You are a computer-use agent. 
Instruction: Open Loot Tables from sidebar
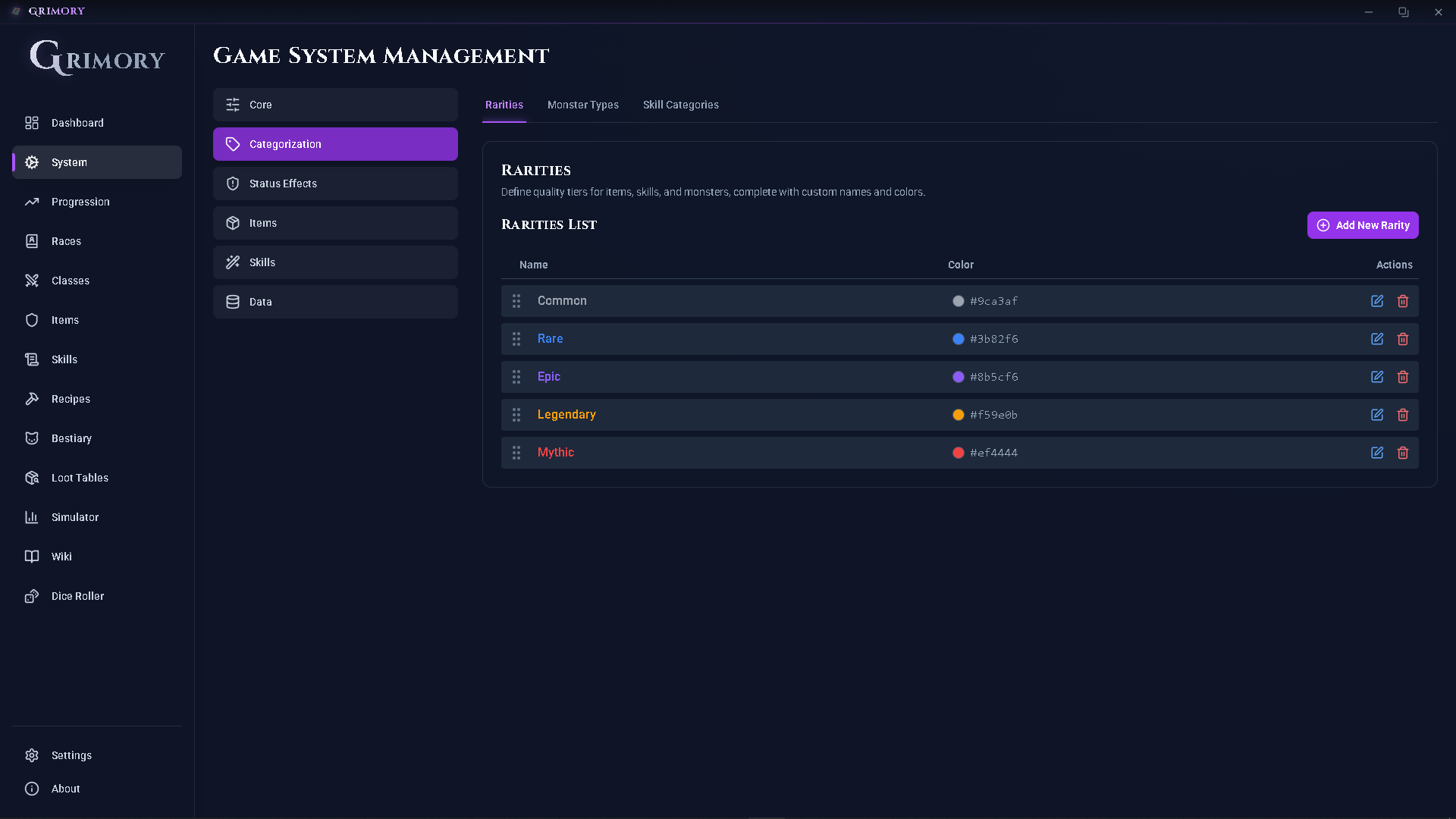click(80, 478)
